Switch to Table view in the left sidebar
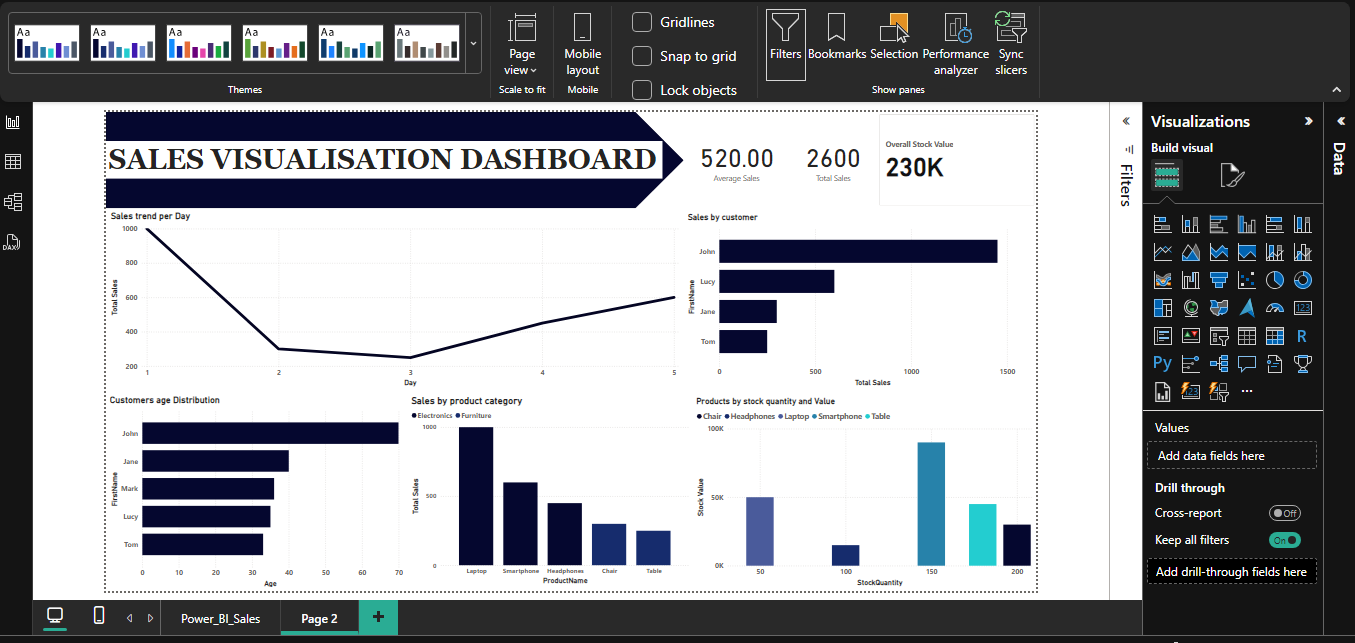This screenshot has height=643, width=1355. 14,162
